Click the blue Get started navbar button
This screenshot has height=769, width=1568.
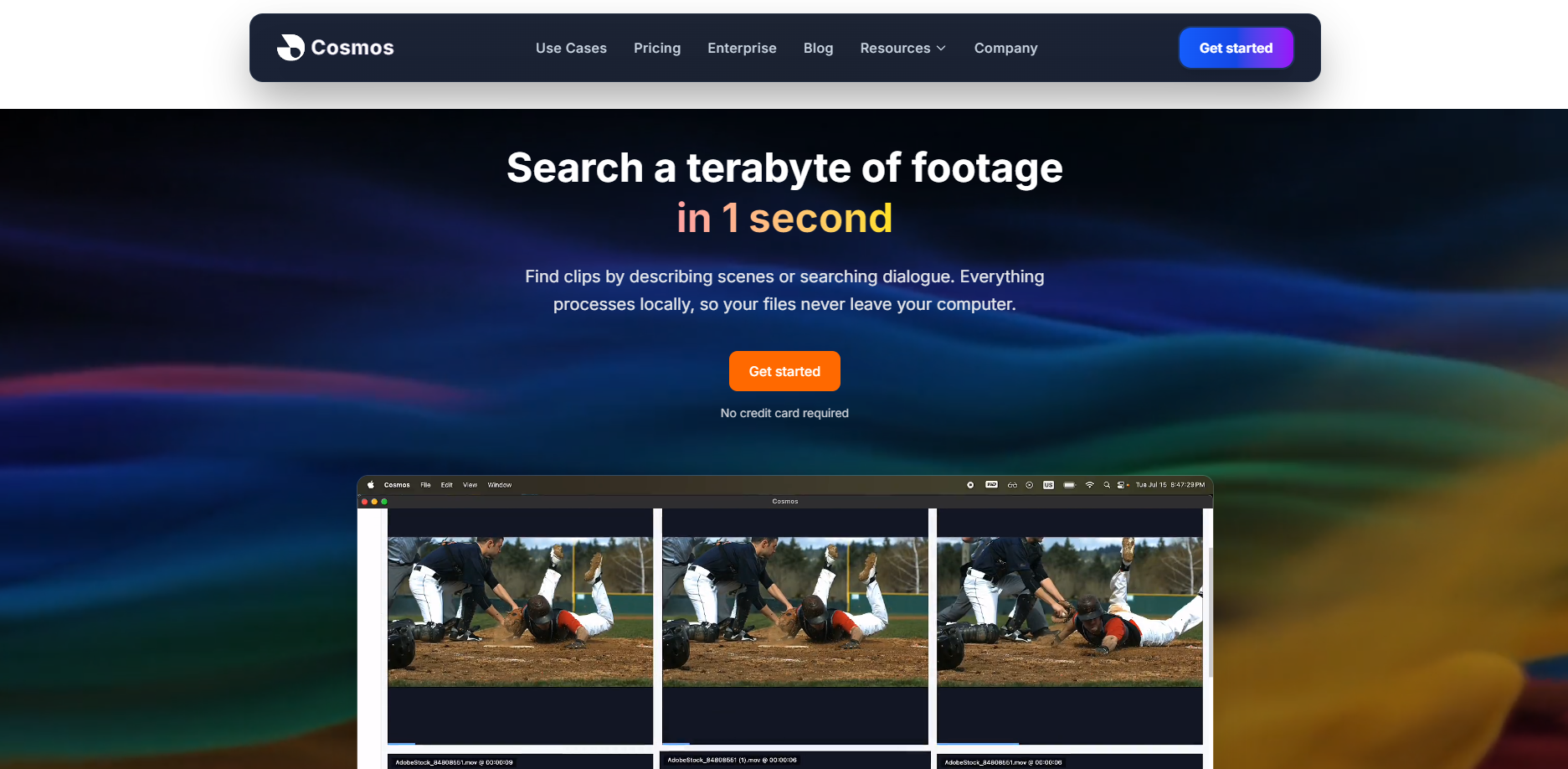[x=1236, y=49]
